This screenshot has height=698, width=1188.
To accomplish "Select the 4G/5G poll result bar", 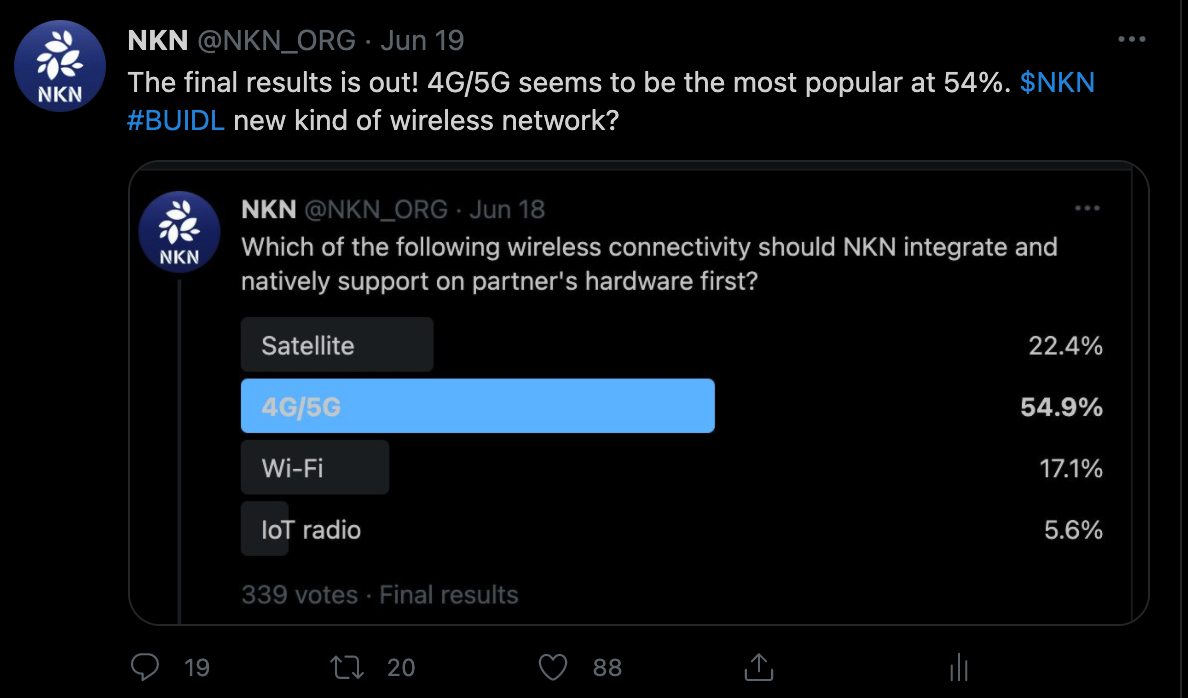I will 477,406.
